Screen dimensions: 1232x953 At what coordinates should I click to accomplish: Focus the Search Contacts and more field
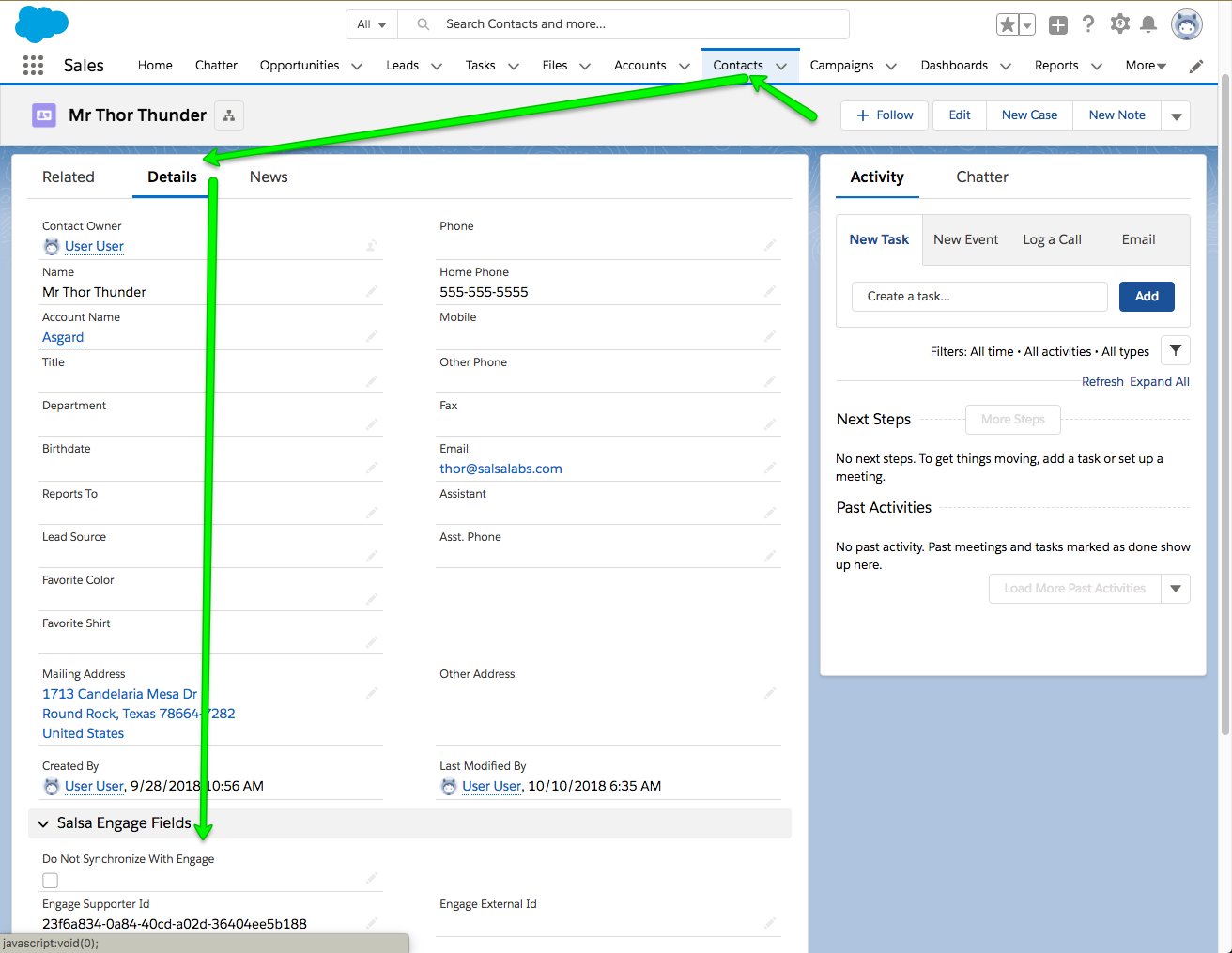coord(624,24)
